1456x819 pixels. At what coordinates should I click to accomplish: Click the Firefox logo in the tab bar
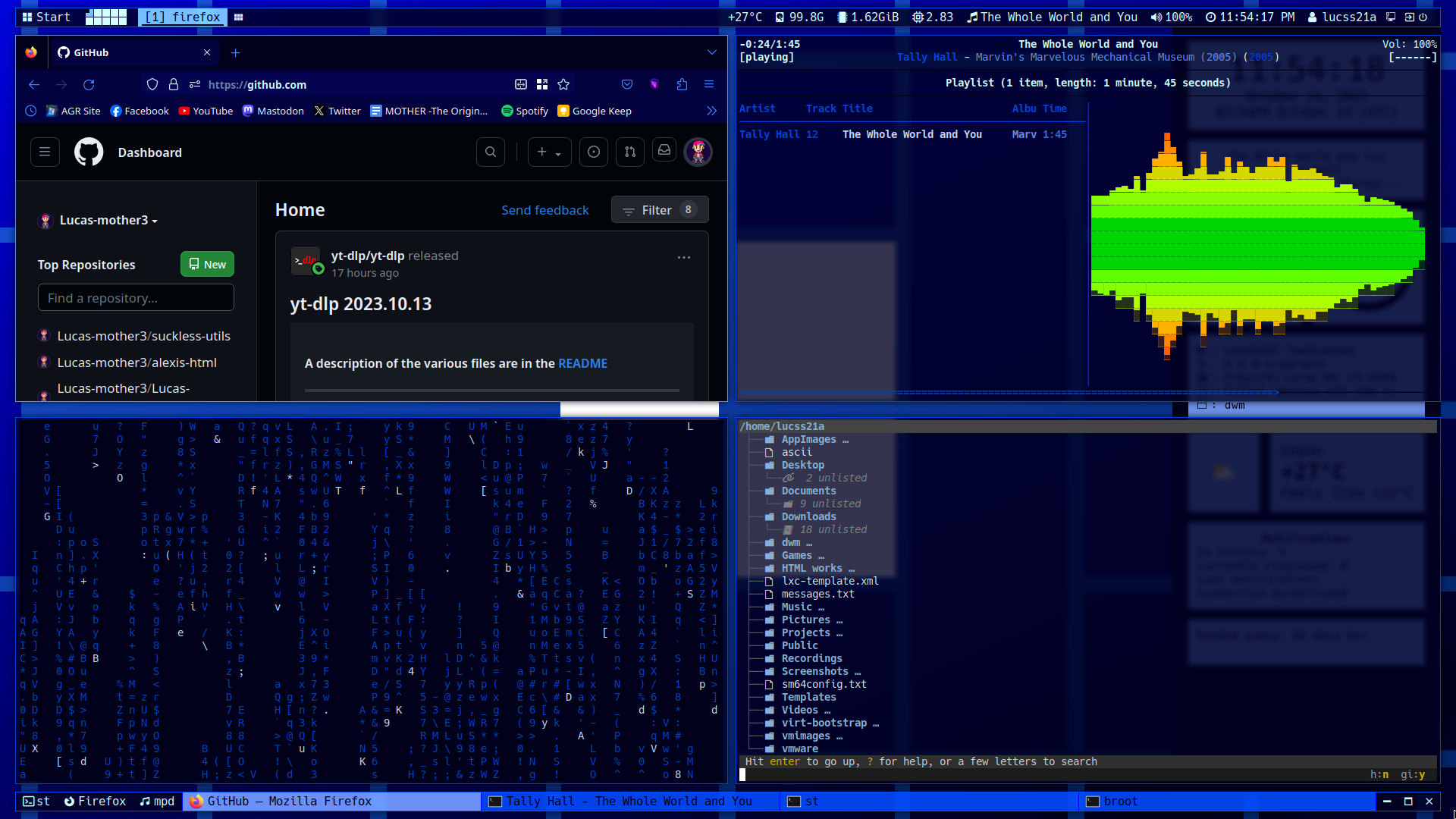pos(31,52)
